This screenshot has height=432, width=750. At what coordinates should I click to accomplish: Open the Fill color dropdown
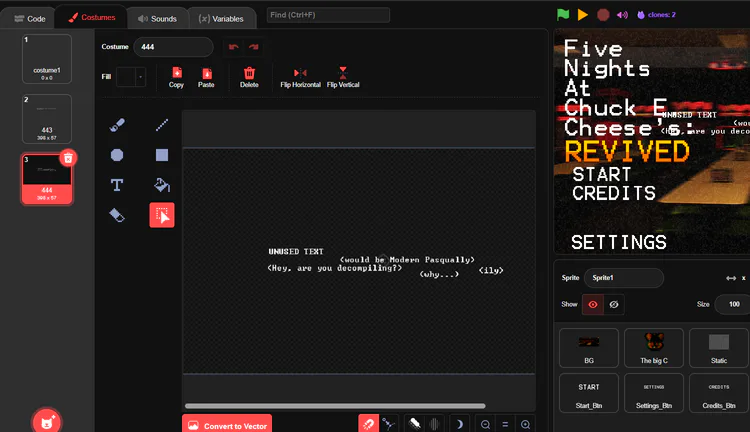tap(131, 77)
